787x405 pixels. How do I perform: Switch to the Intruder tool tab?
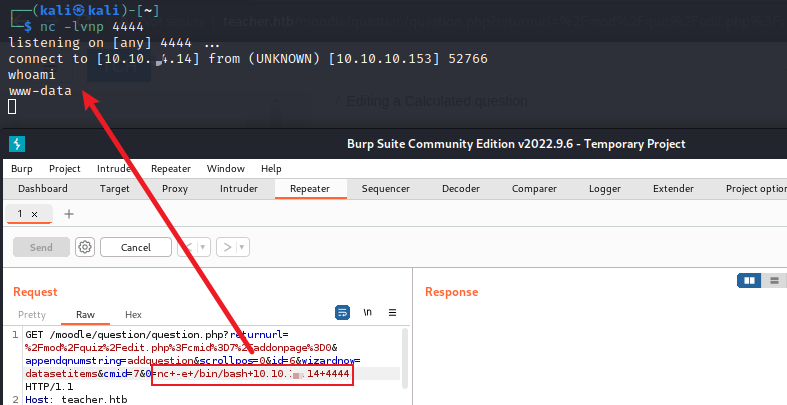click(239, 189)
